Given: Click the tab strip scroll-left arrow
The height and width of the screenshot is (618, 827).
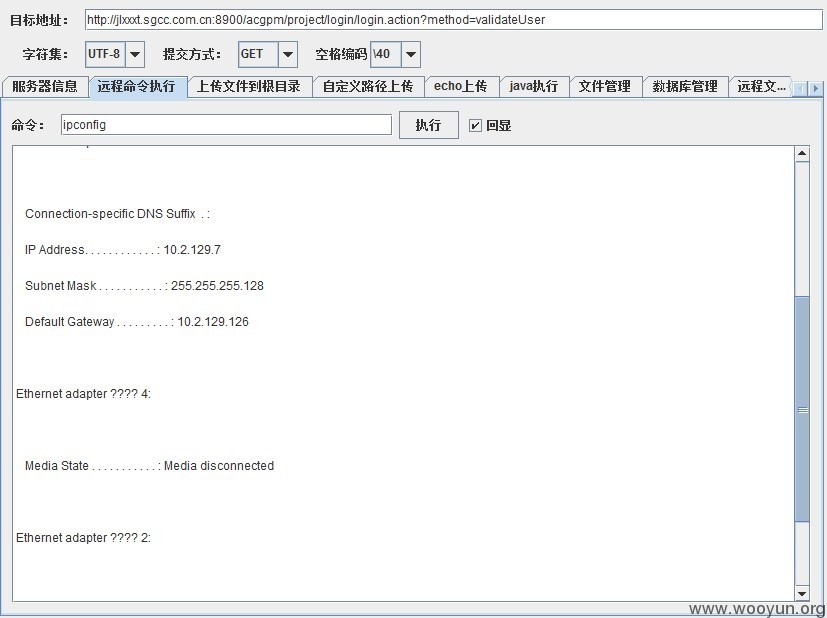Looking at the screenshot, I should pyautogui.click(x=801, y=89).
